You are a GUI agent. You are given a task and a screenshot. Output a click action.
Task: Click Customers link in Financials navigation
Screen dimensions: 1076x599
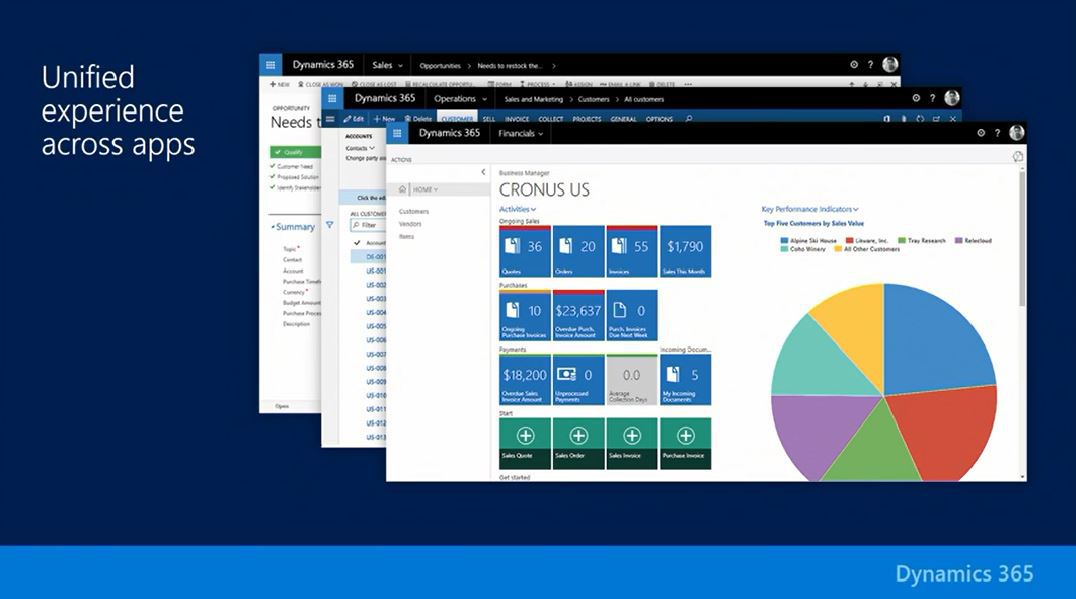pyautogui.click(x=414, y=211)
